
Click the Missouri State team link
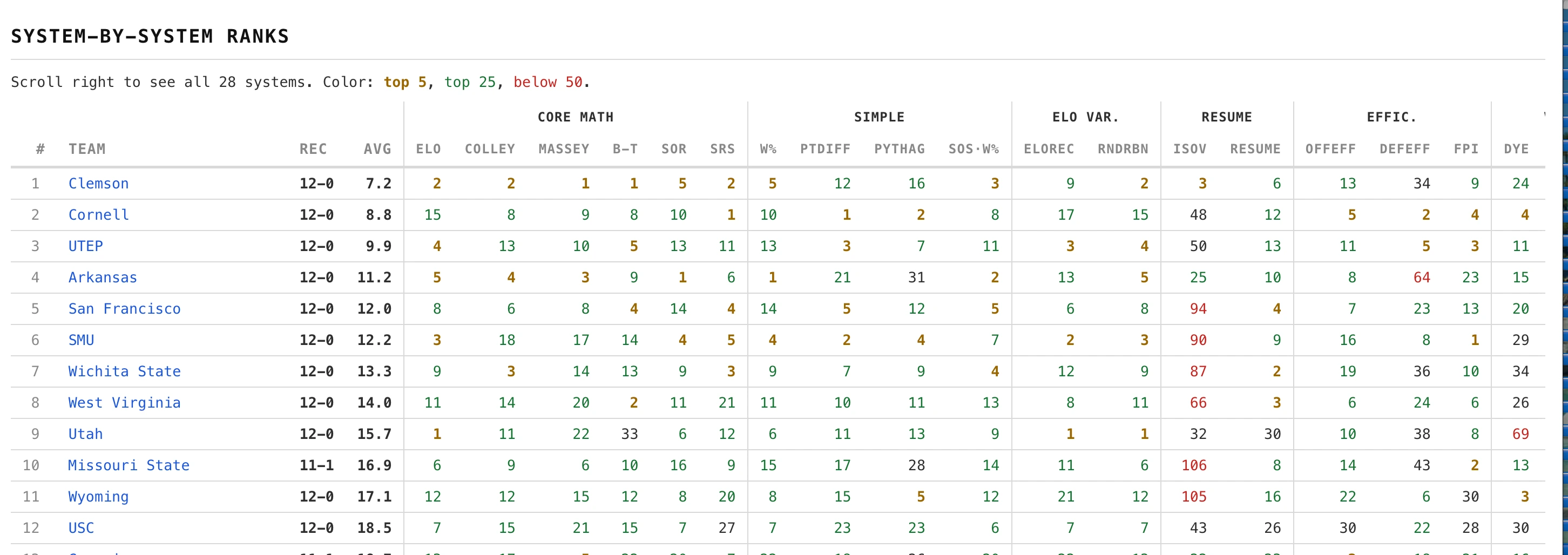[x=129, y=465]
